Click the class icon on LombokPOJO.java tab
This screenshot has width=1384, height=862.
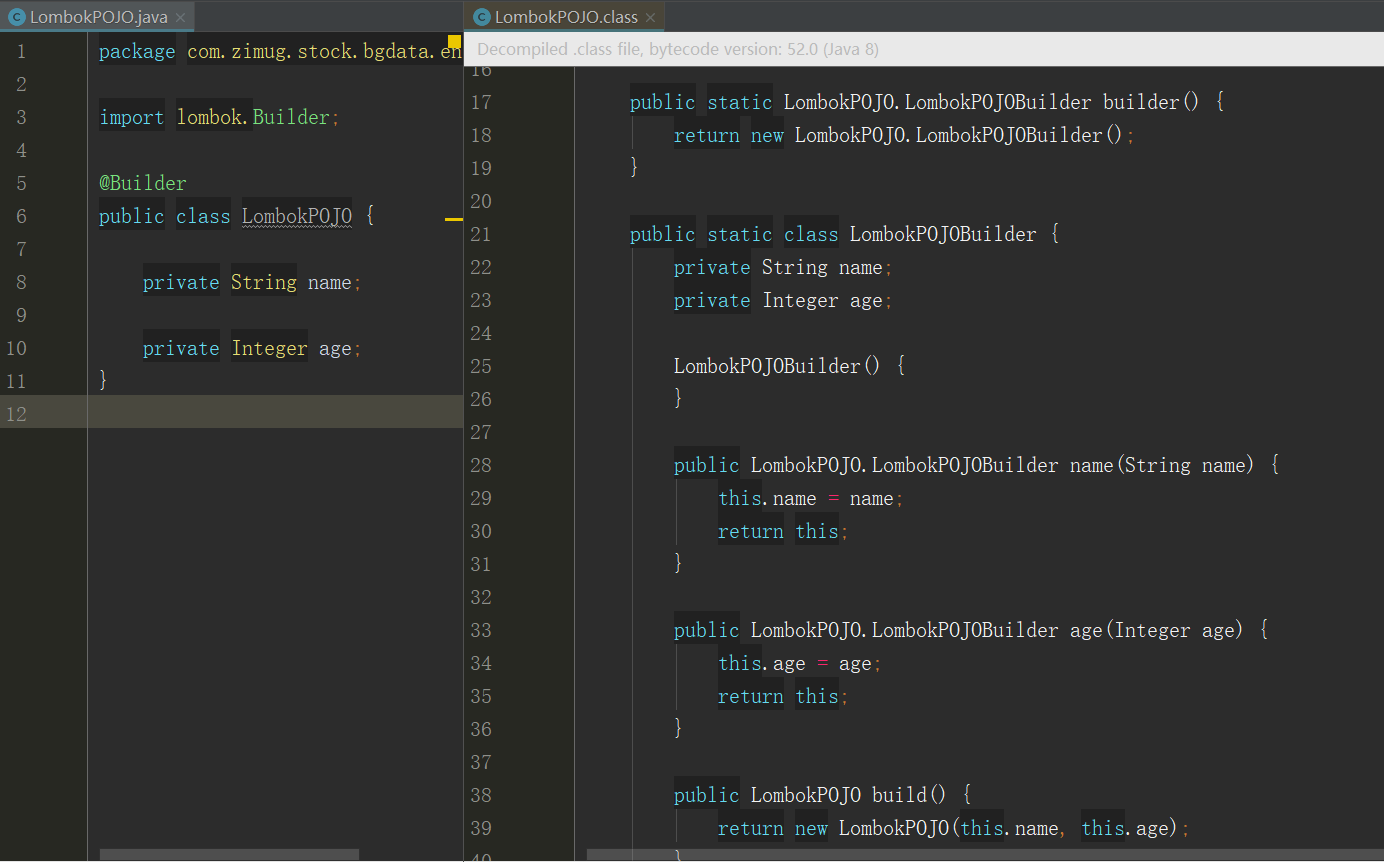click(16, 17)
